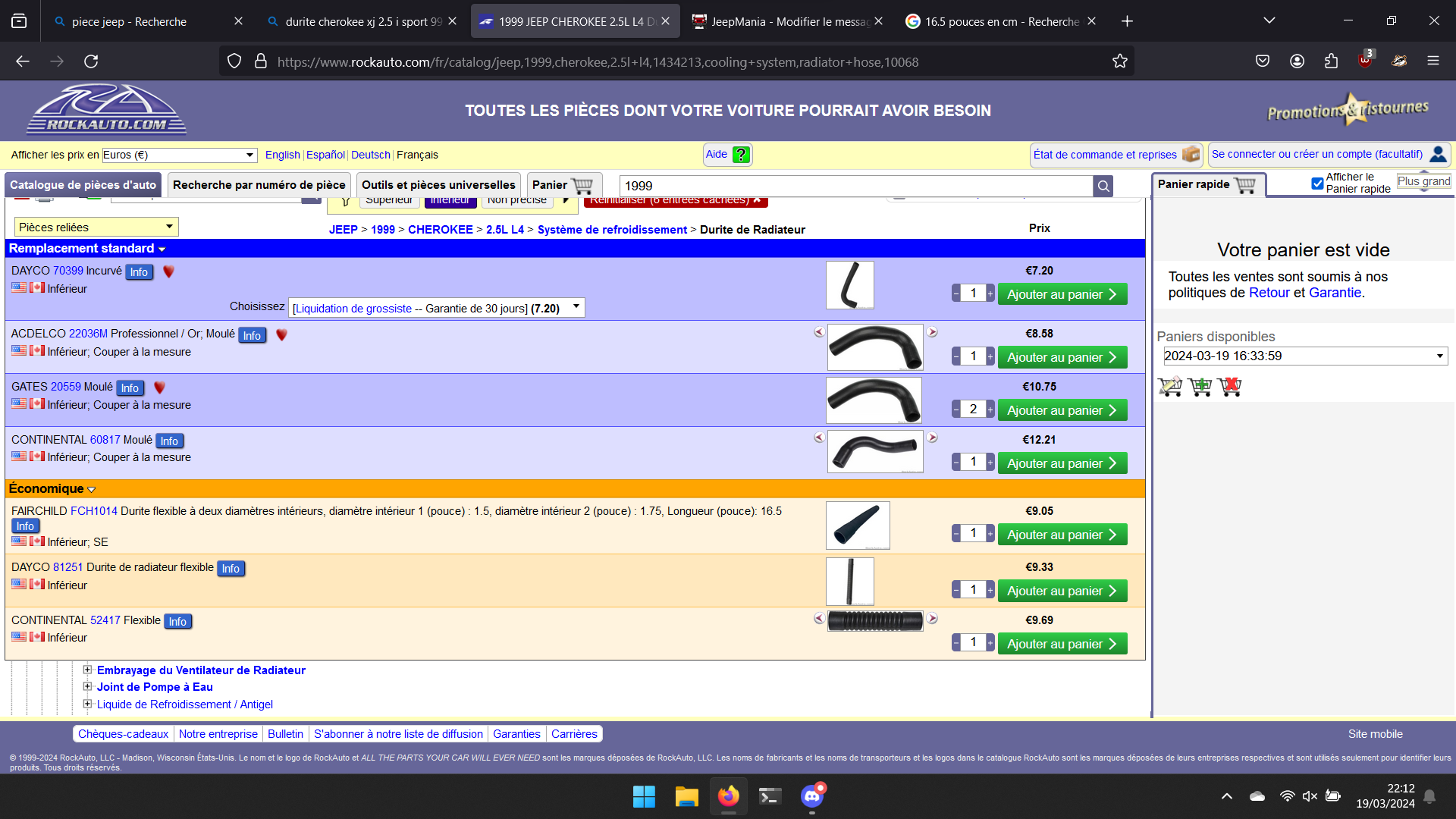1456x819 pixels.
Task: Click the 'English' language link
Action: [283, 155]
